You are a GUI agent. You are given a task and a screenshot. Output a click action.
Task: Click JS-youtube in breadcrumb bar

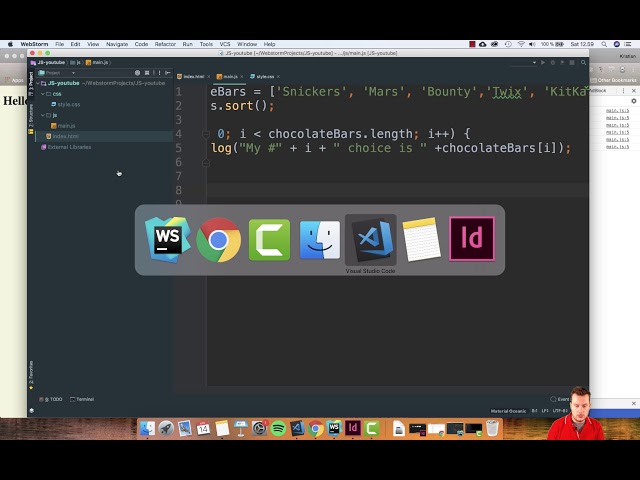point(48,62)
